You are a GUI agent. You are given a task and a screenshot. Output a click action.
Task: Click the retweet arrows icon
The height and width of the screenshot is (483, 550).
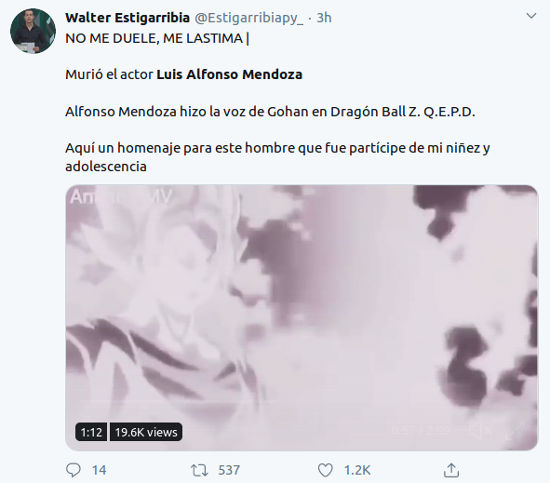(x=199, y=470)
